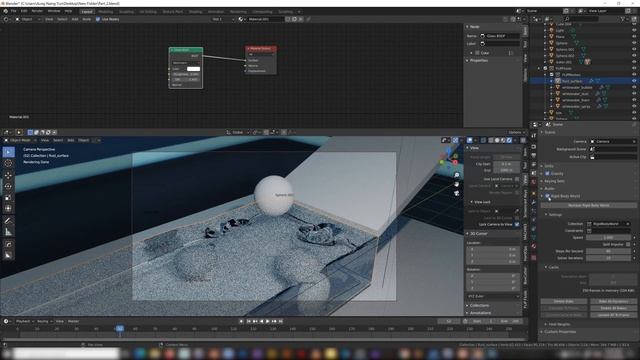Click the Steps Per Second slider
This screenshot has height=360, width=640.
tap(608, 251)
